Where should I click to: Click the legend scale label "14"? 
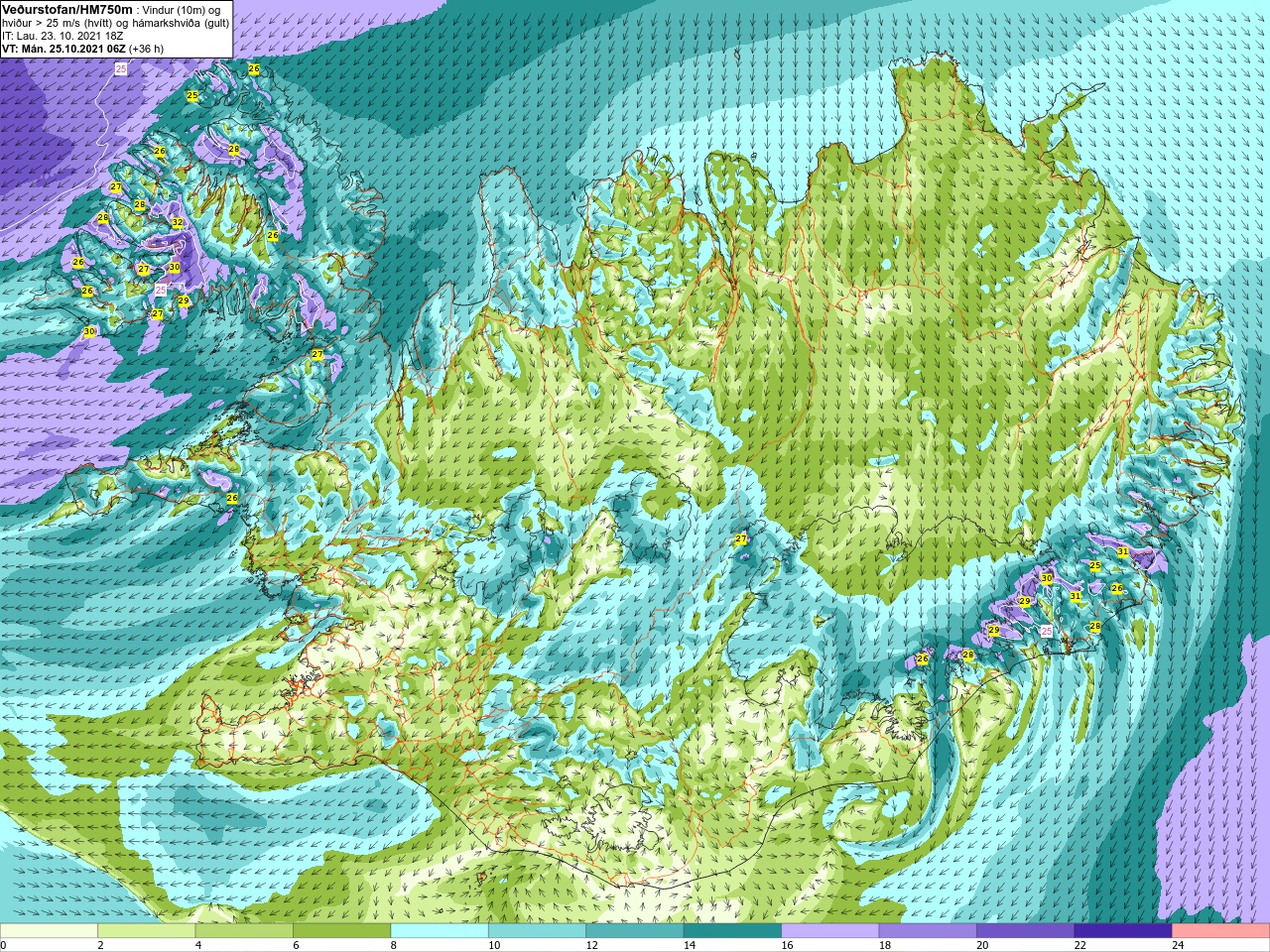(x=690, y=945)
